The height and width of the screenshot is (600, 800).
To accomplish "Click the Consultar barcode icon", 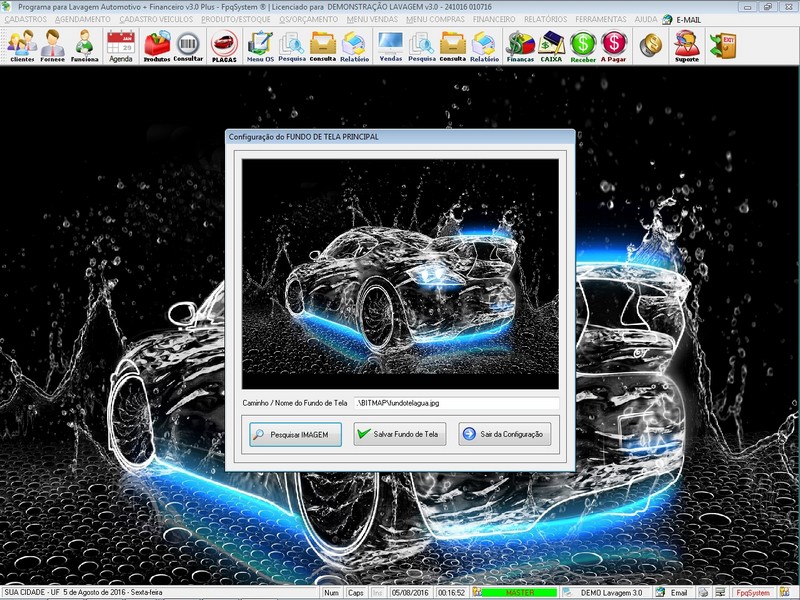I will pos(188,46).
